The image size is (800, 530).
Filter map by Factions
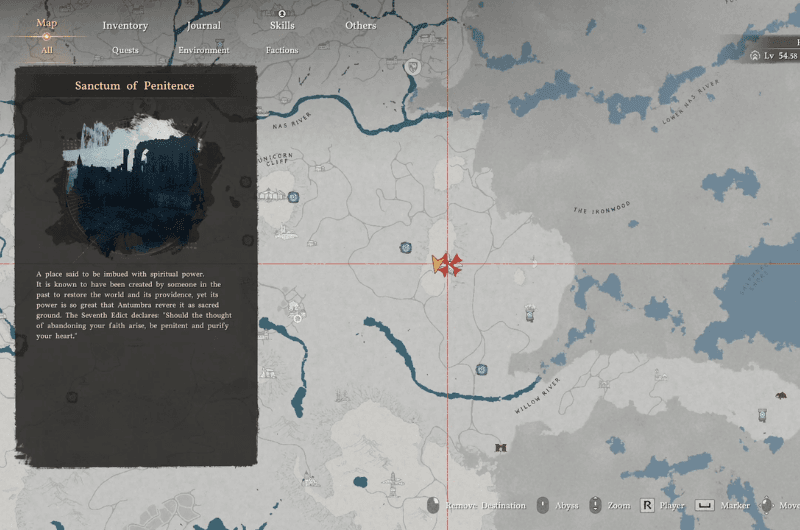[282, 50]
